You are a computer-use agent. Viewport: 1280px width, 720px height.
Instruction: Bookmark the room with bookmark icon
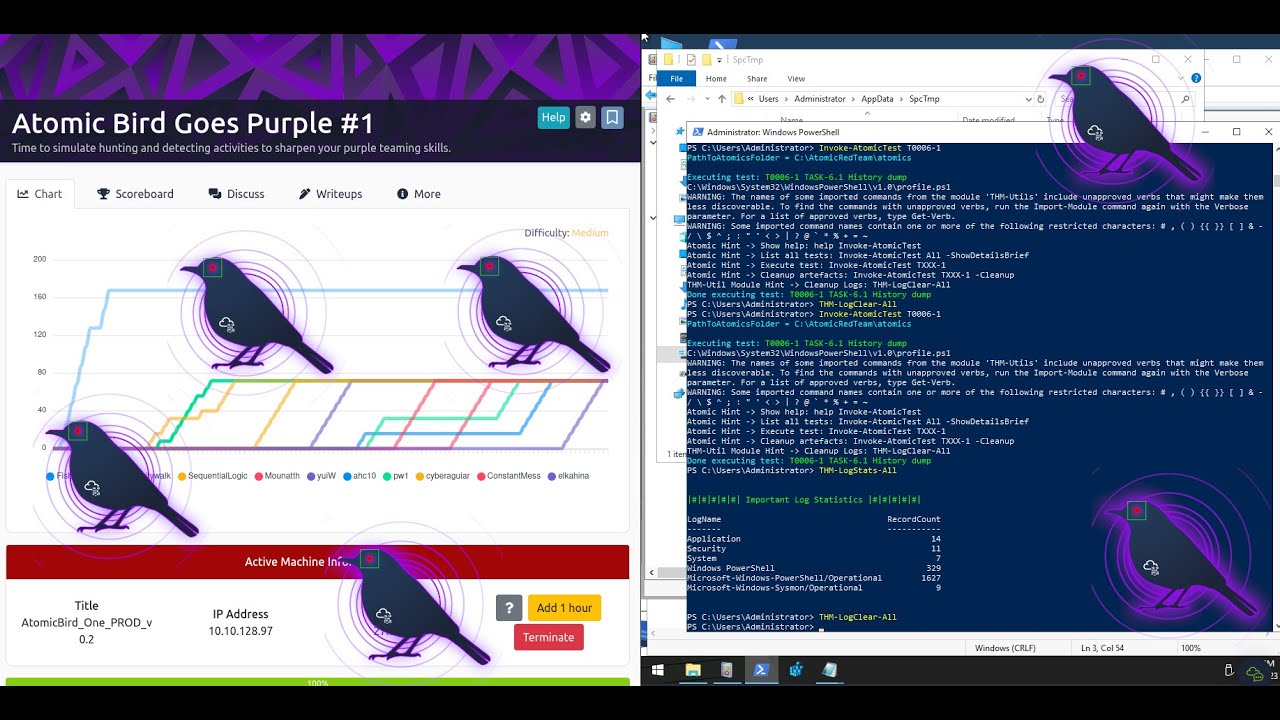pyautogui.click(x=613, y=117)
